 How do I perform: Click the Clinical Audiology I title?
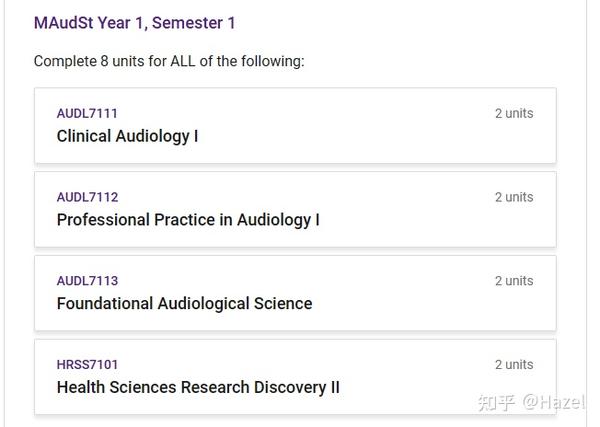[x=127, y=136]
